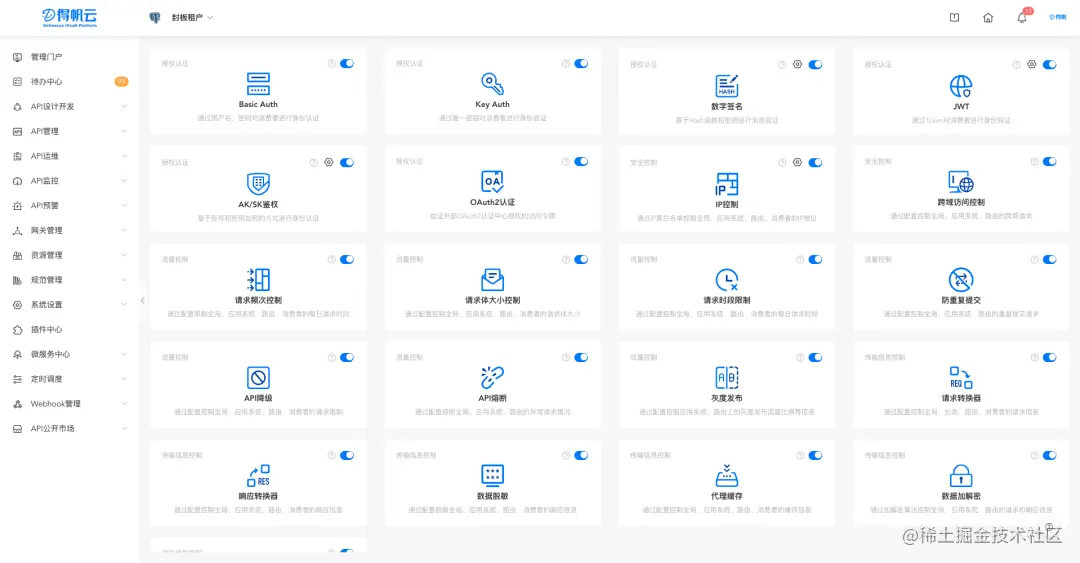Toggle the 灰度发布 plugin switch

[816, 358]
